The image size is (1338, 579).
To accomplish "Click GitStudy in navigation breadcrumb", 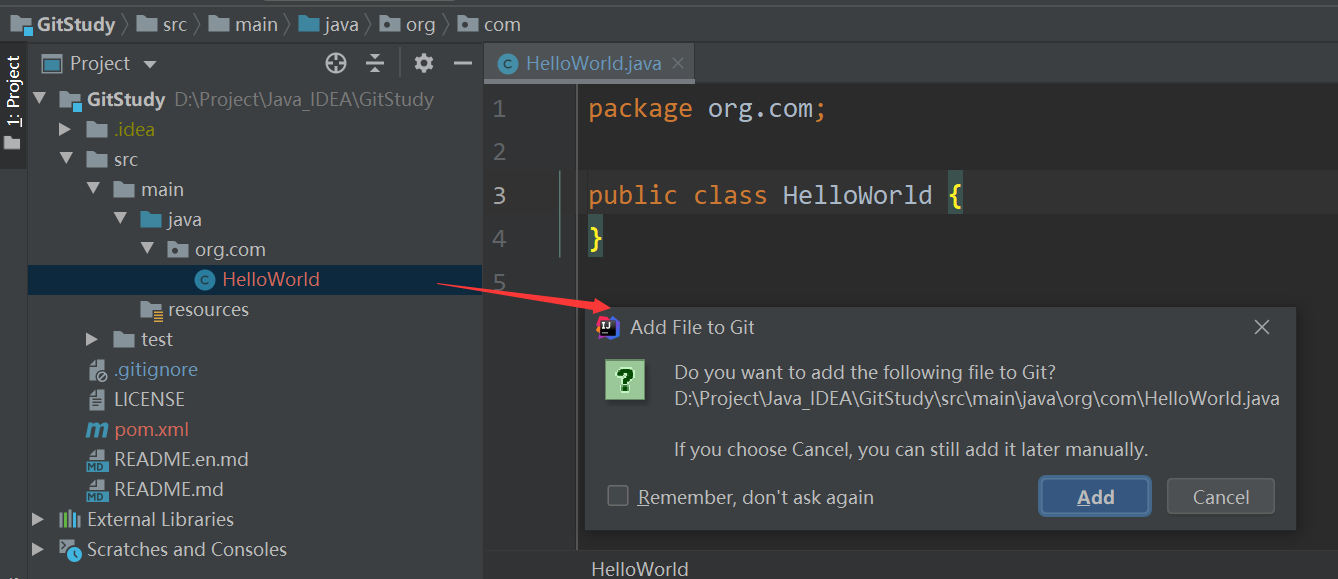I will (77, 24).
